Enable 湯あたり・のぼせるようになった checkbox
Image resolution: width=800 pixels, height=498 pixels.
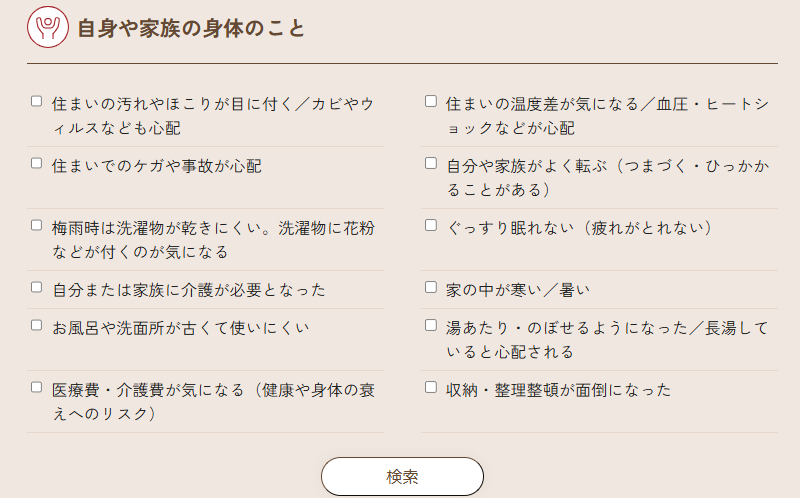(x=431, y=325)
